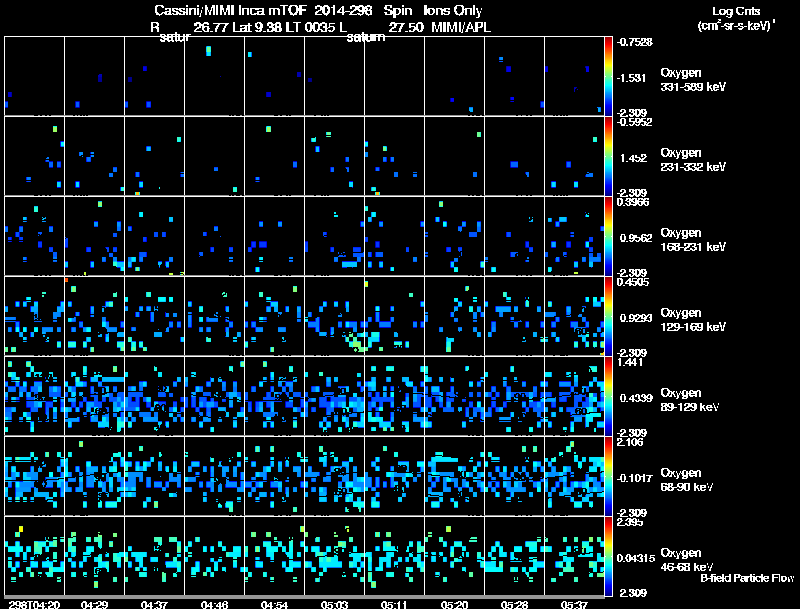800x609 pixels.
Task: Click the 'Log Cnts' colorbar heading
Action: point(736,11)
